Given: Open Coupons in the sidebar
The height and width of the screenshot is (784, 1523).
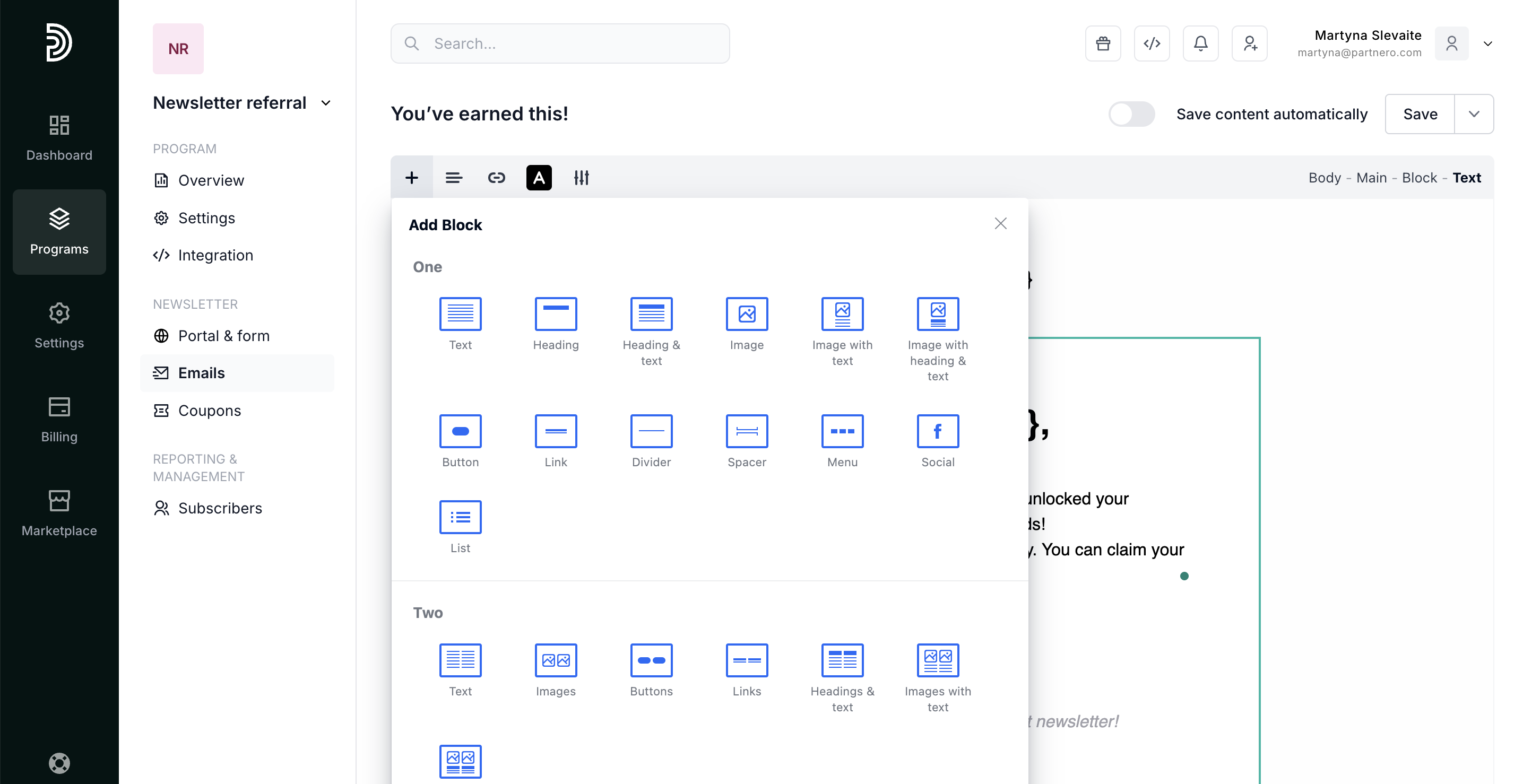Looking at the screenshot, I should coord(209,410).
